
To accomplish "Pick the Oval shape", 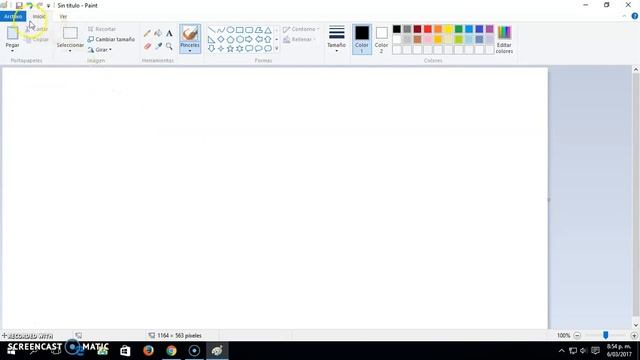I will [230, 30].
